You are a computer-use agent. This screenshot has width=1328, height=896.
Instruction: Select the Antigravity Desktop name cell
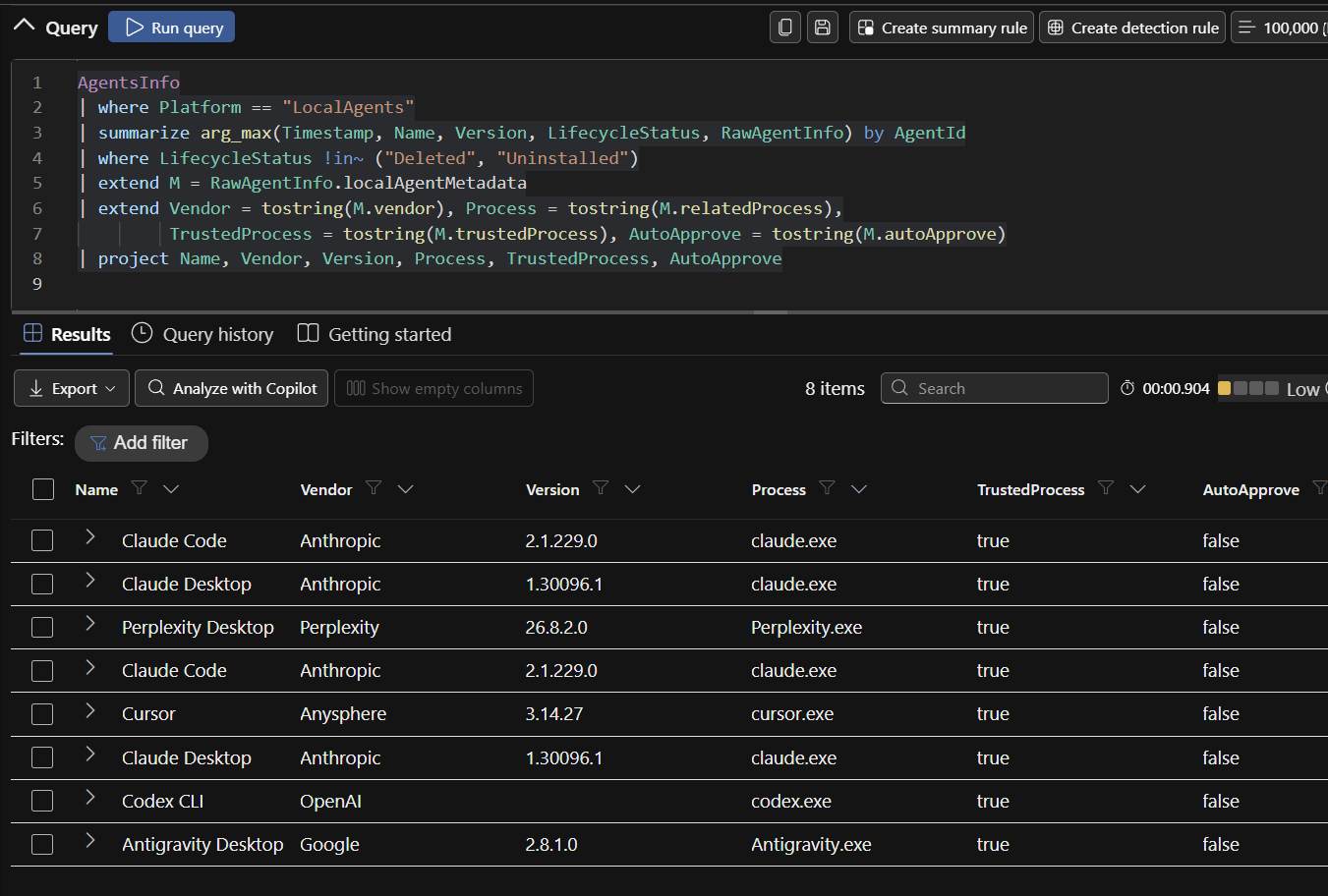[202, 844]
